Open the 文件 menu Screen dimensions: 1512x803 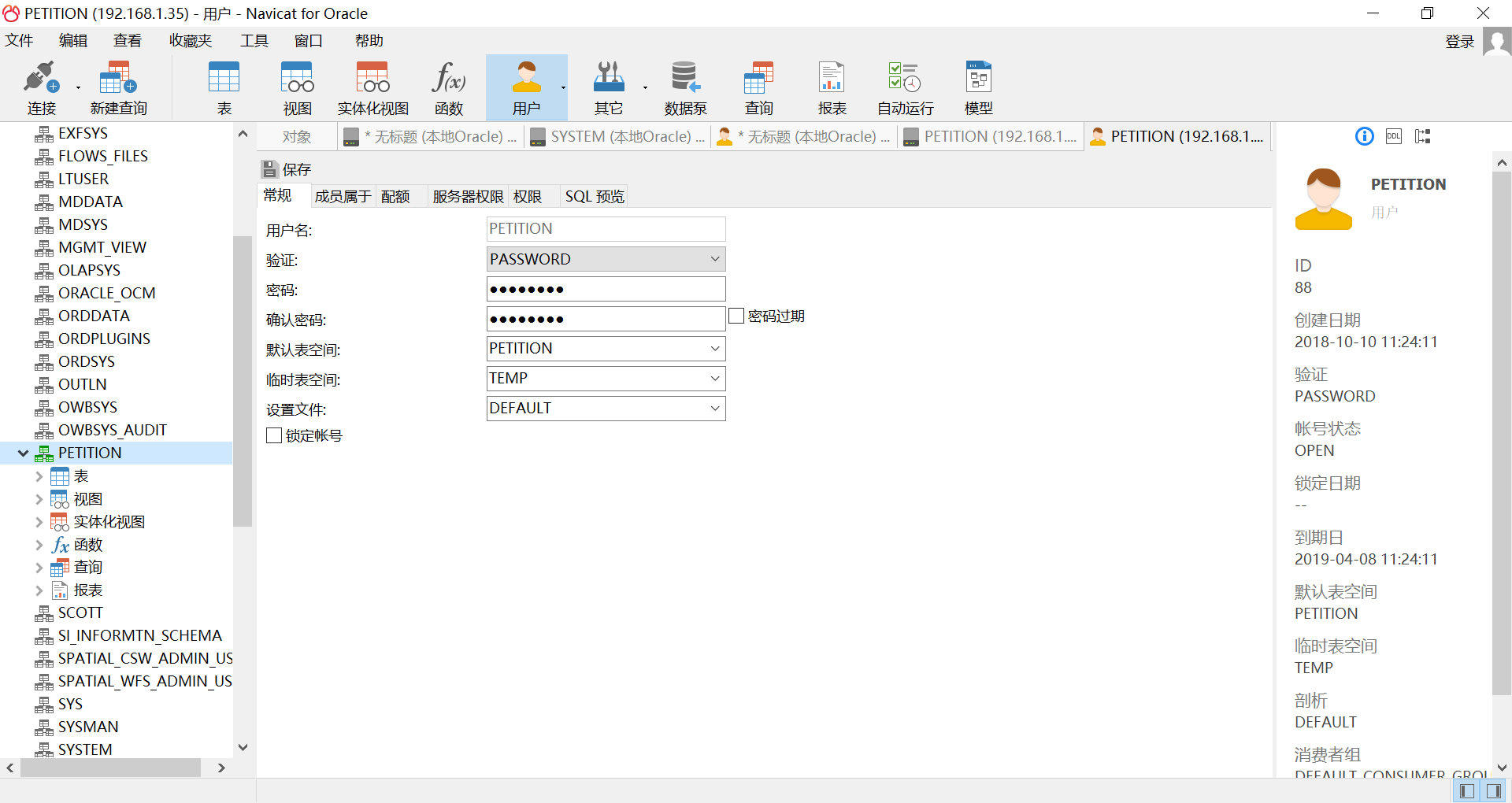point(19,41)
